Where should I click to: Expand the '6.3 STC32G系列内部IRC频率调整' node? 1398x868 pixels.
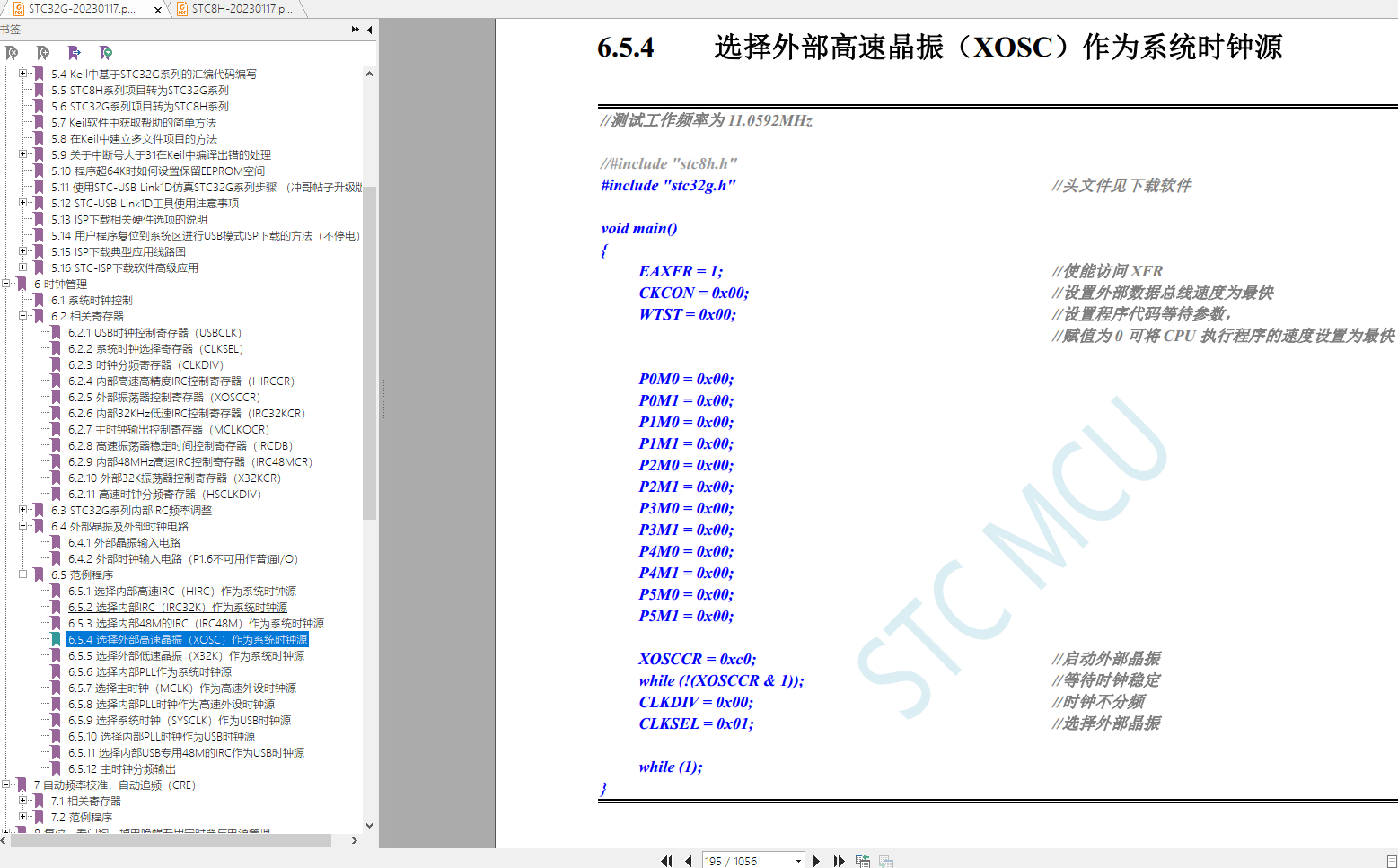point(22,510)
